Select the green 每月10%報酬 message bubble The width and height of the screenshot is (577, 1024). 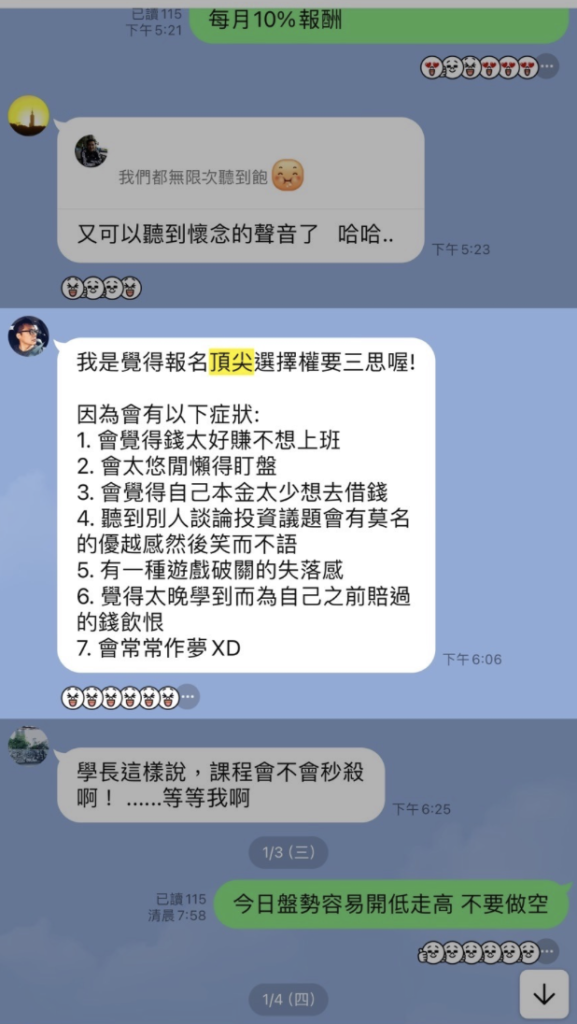pyautogui.click(x=379, y=22)
